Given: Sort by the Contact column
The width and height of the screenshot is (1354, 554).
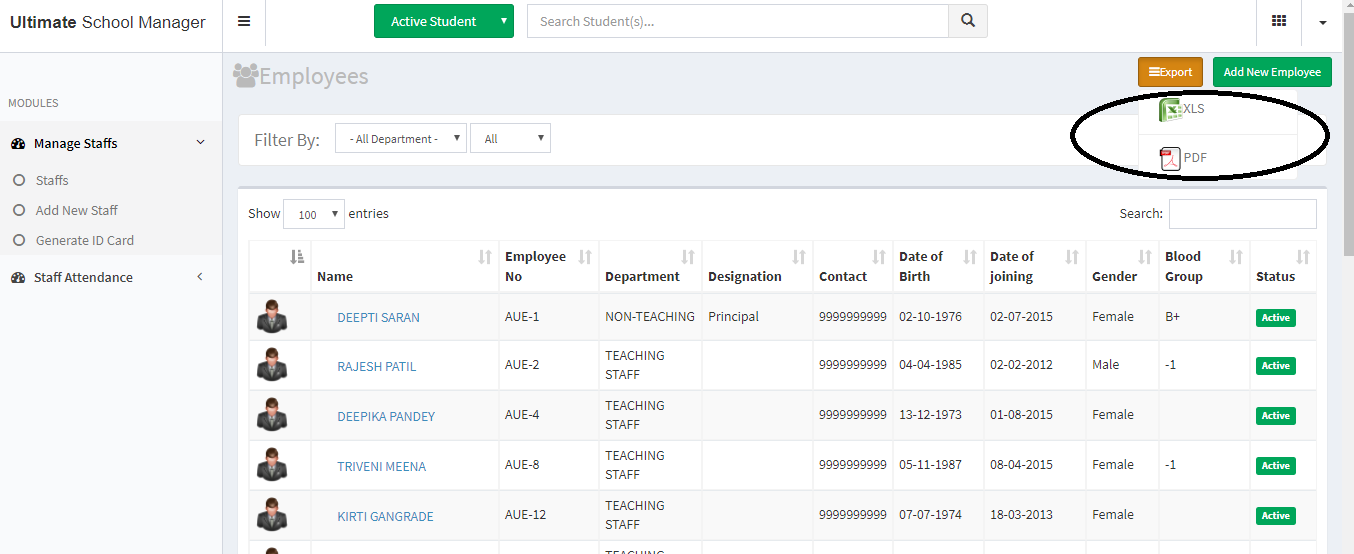Looking at the screenshot, I should 853,267.
